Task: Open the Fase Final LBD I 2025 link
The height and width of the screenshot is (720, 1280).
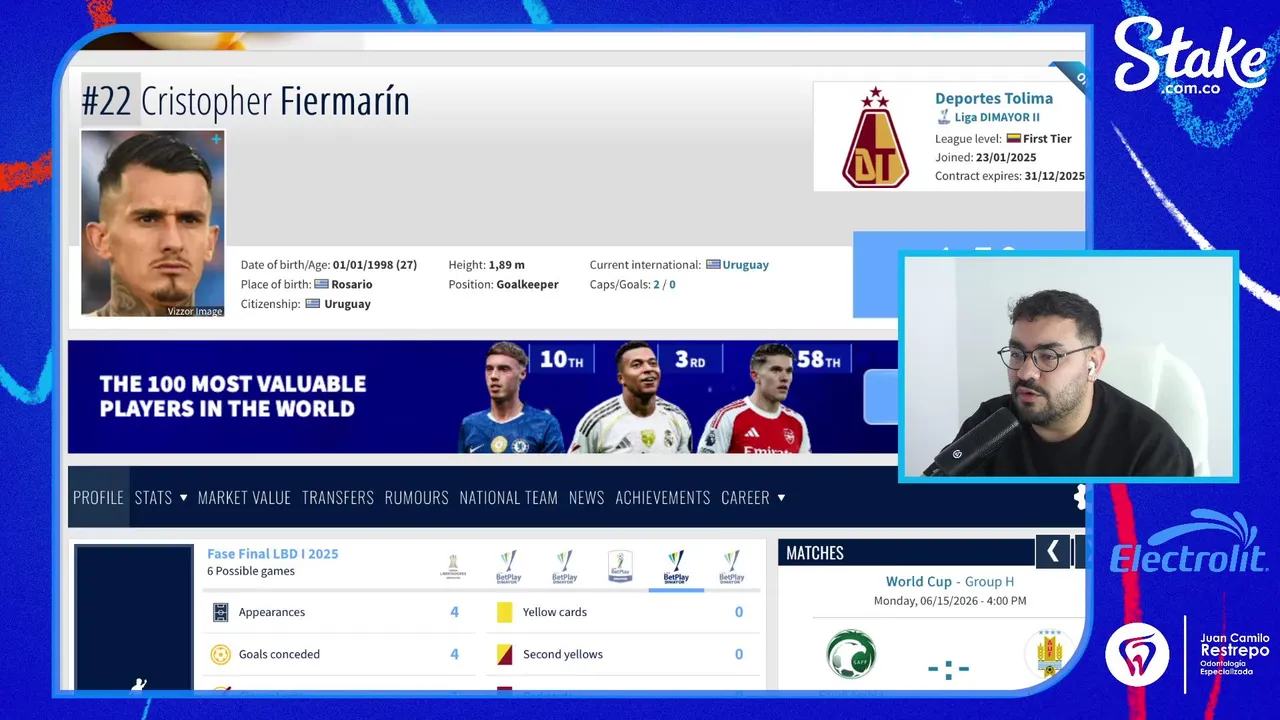Action: click(x=273, y=553)
